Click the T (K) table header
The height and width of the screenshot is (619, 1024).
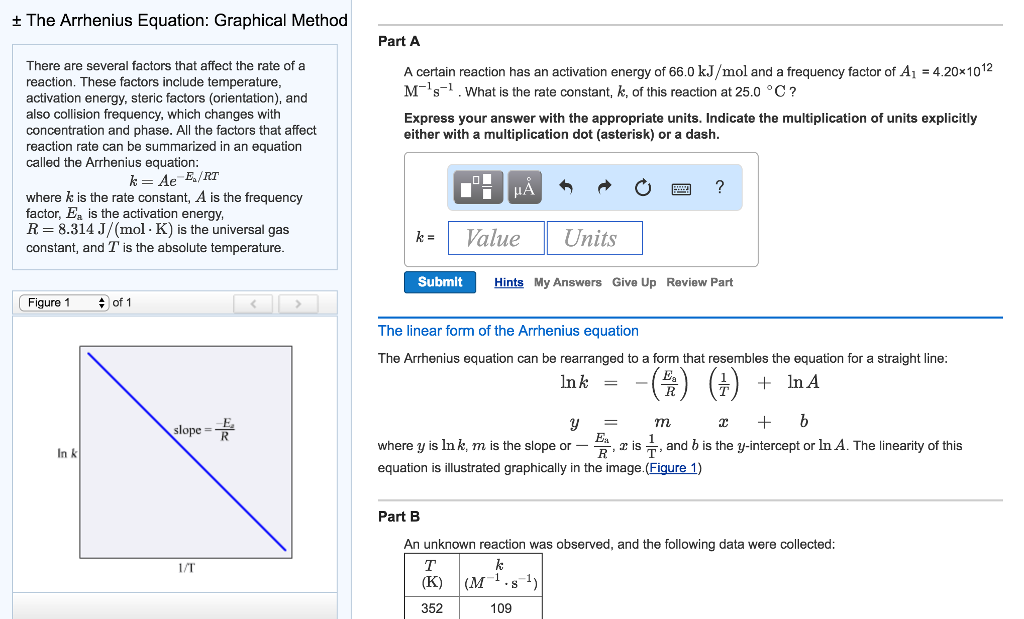pyautogui.click(x=432, y=575)
